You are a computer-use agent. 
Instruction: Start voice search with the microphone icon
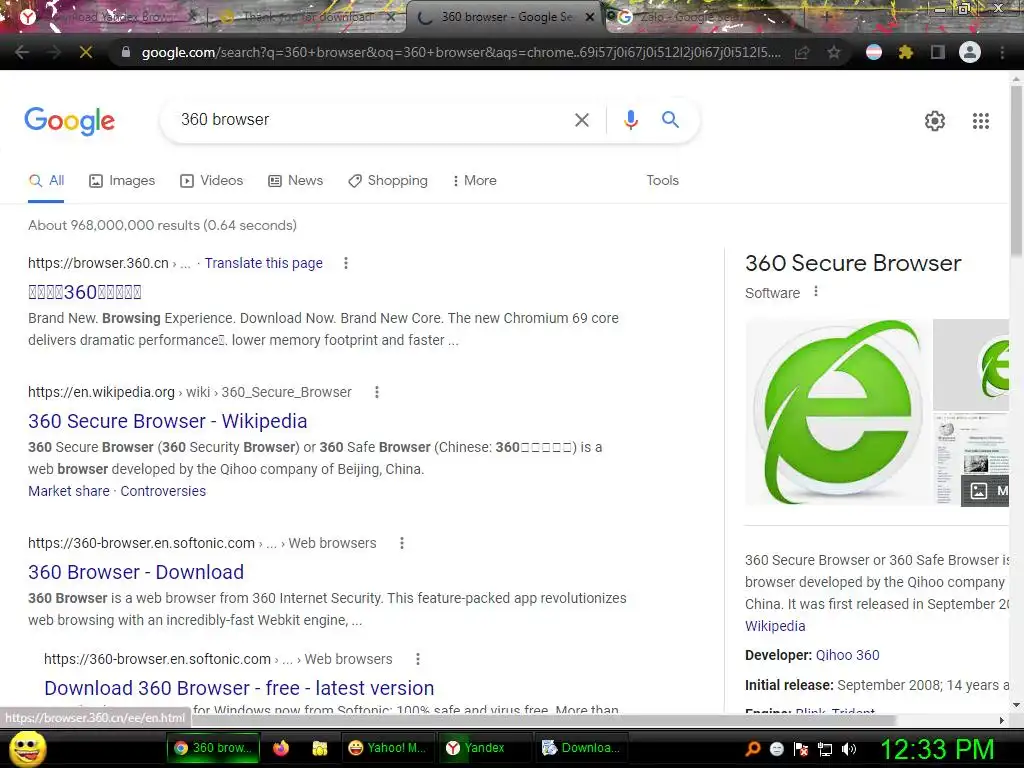coord(630,120)
